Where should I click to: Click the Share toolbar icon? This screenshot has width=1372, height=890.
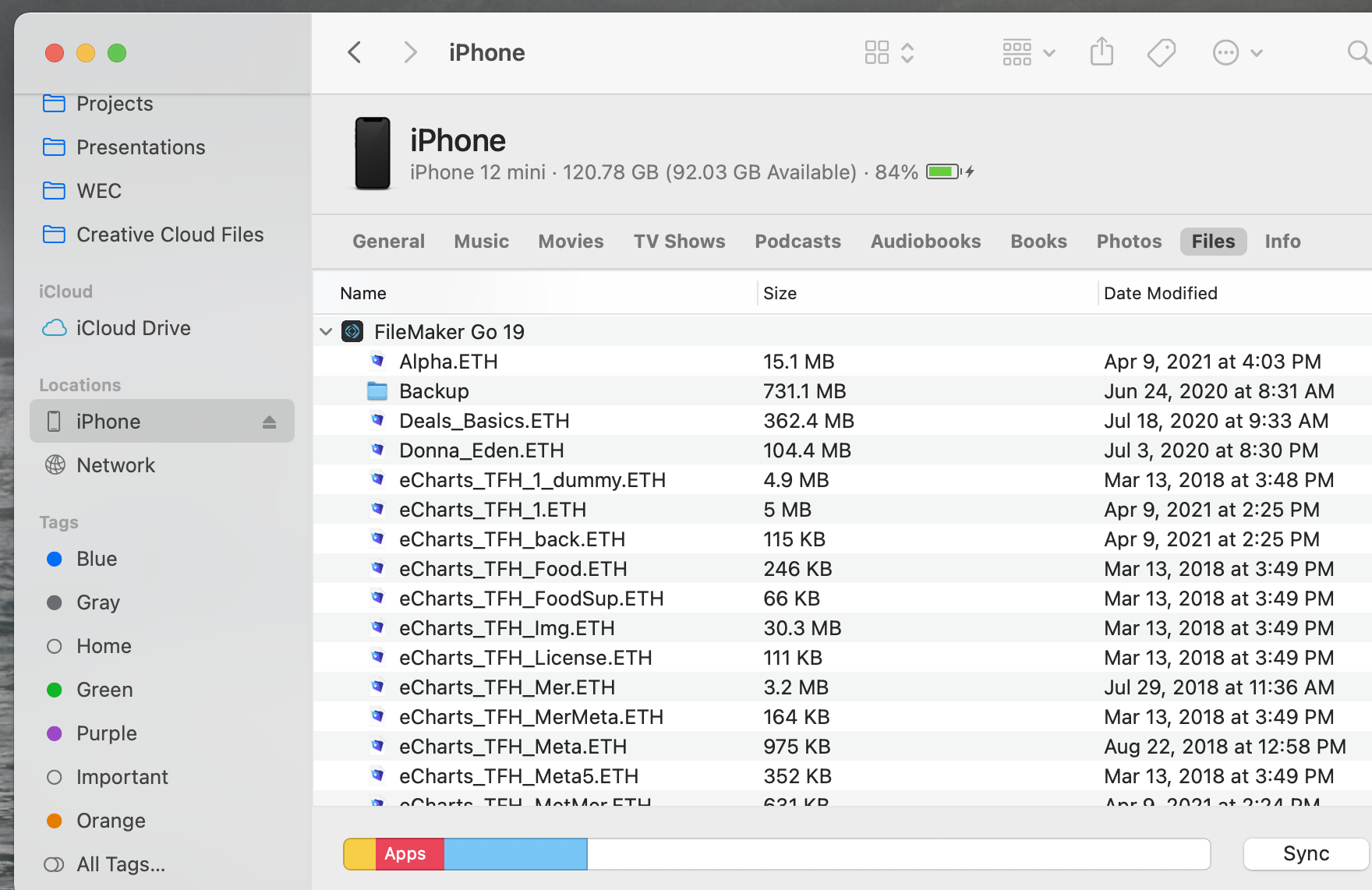point(1101,52)
